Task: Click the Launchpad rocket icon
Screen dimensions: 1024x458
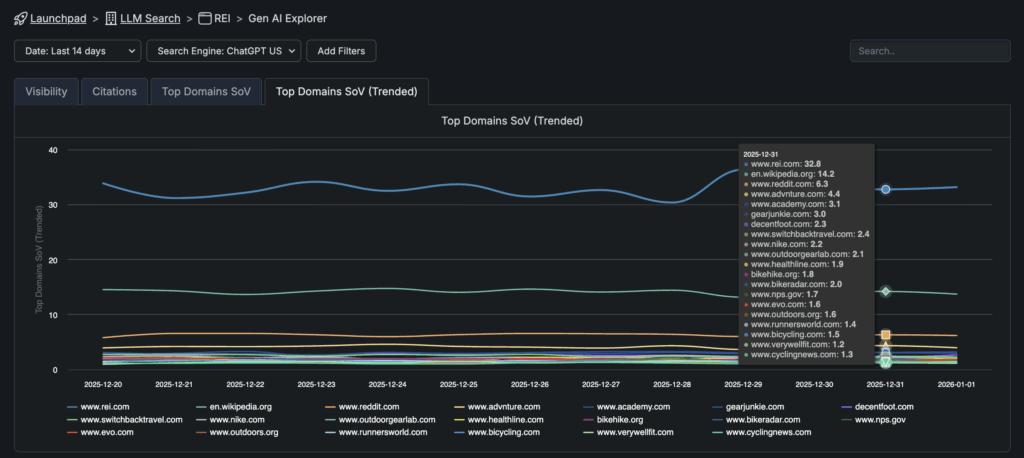Action: coord(21,18)
